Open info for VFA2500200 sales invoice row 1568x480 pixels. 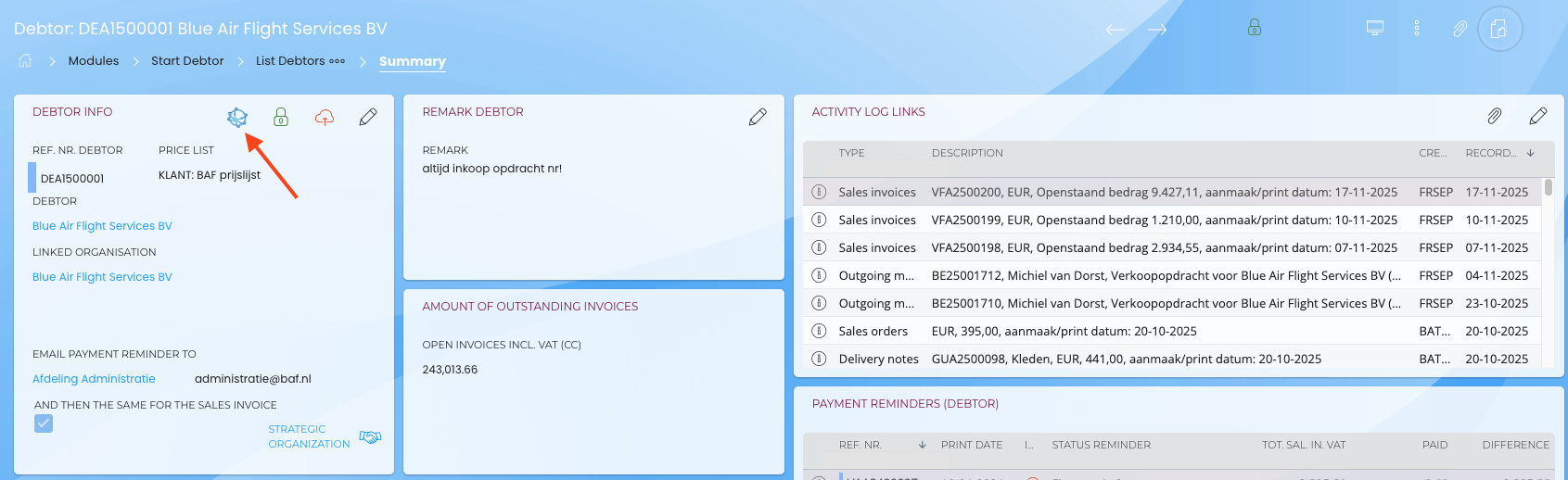pos(819,192)
